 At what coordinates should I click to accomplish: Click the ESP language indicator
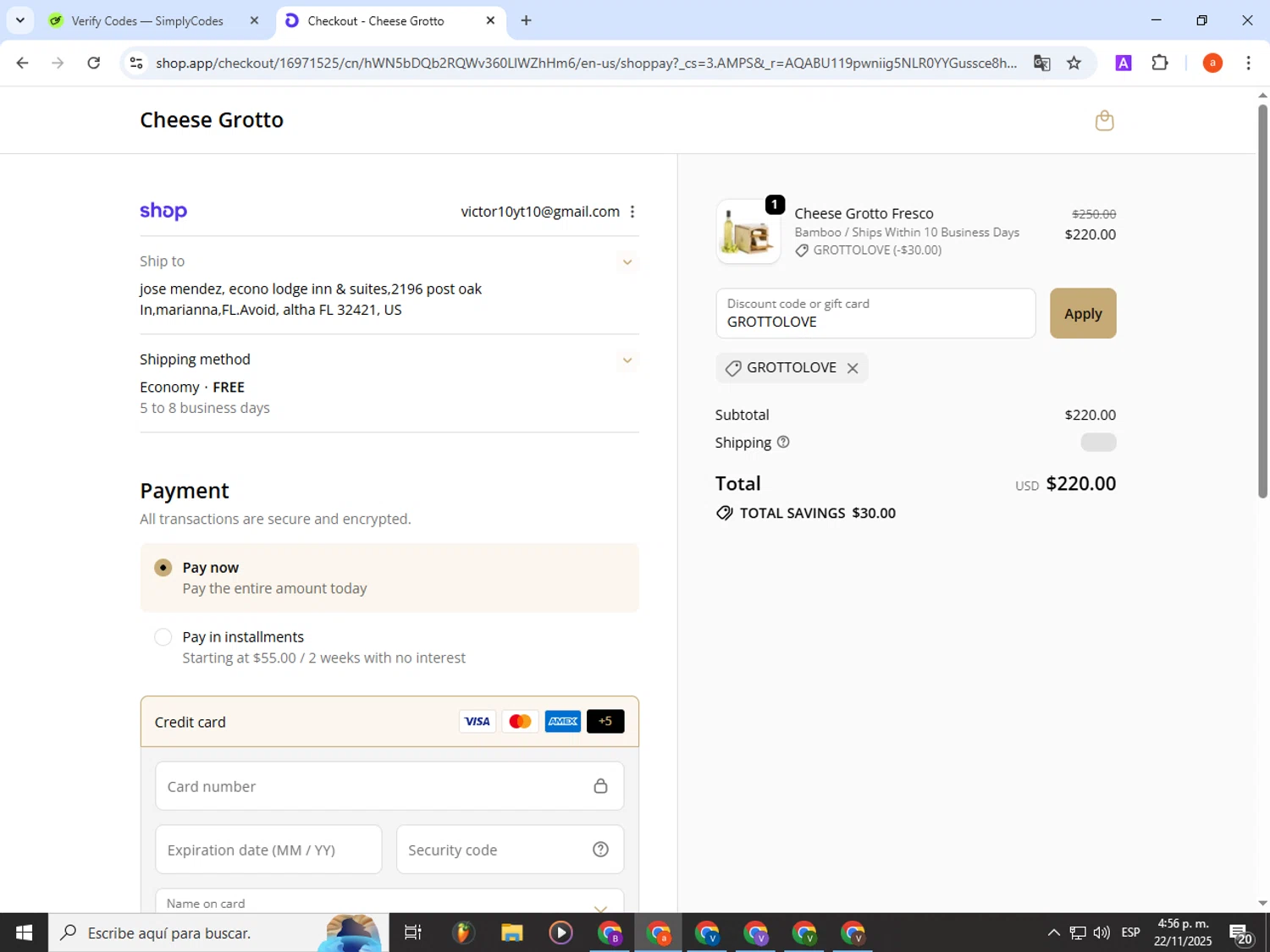tap(1130, 933)
